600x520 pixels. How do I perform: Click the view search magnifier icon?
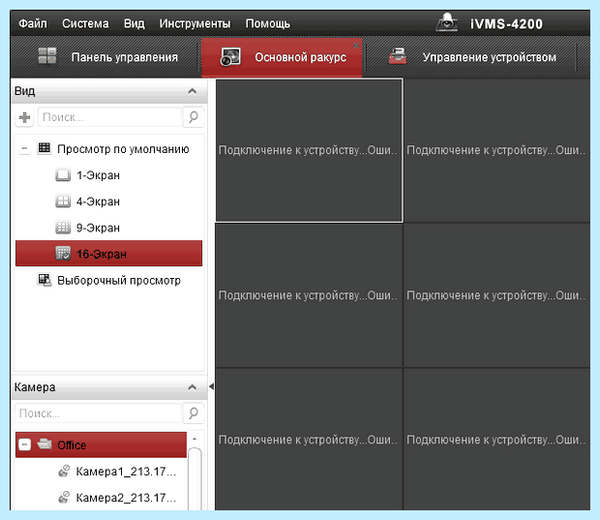coord(193,117)
